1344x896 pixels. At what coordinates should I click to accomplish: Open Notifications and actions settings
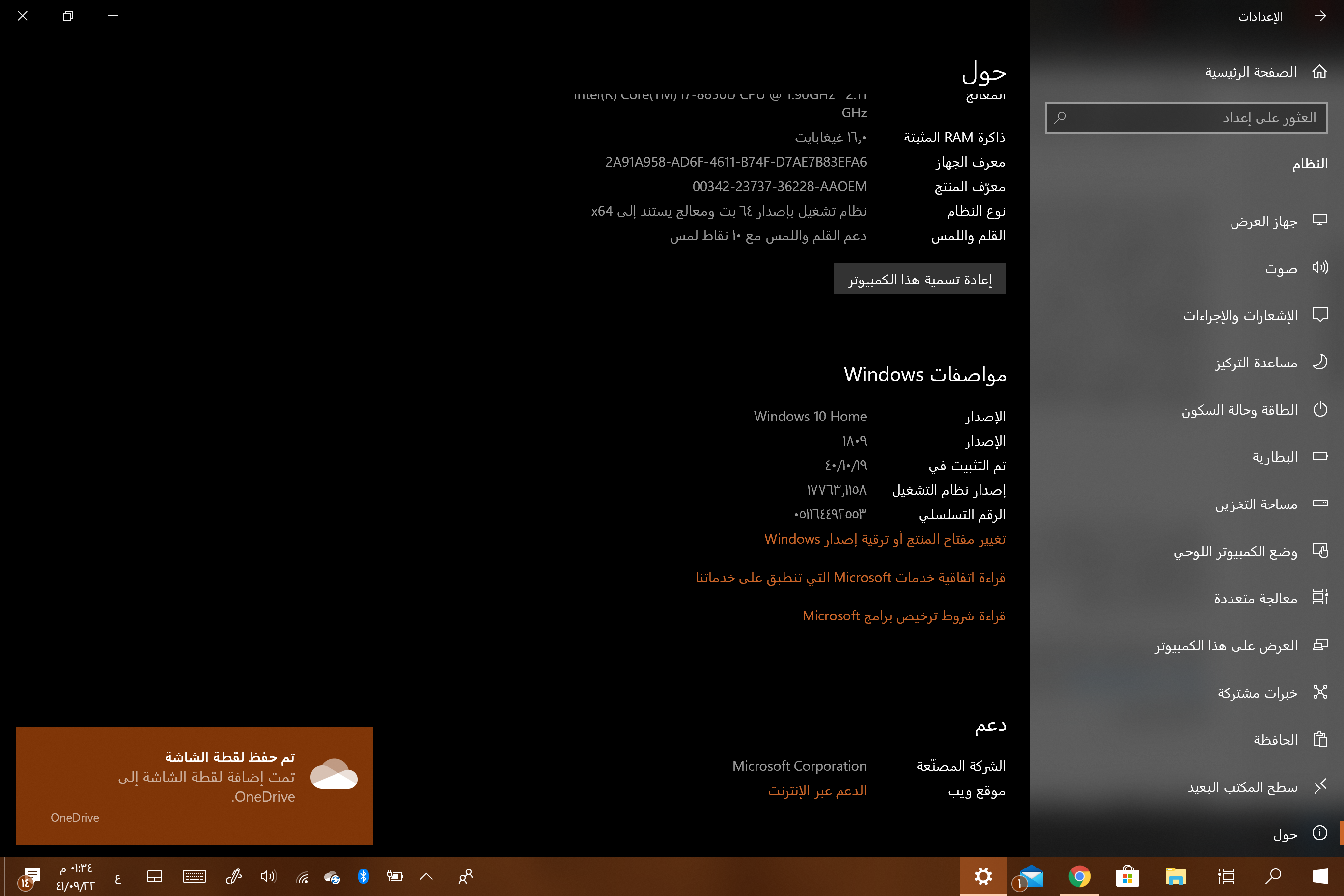pyautogui.click(x=1240, y=315)
